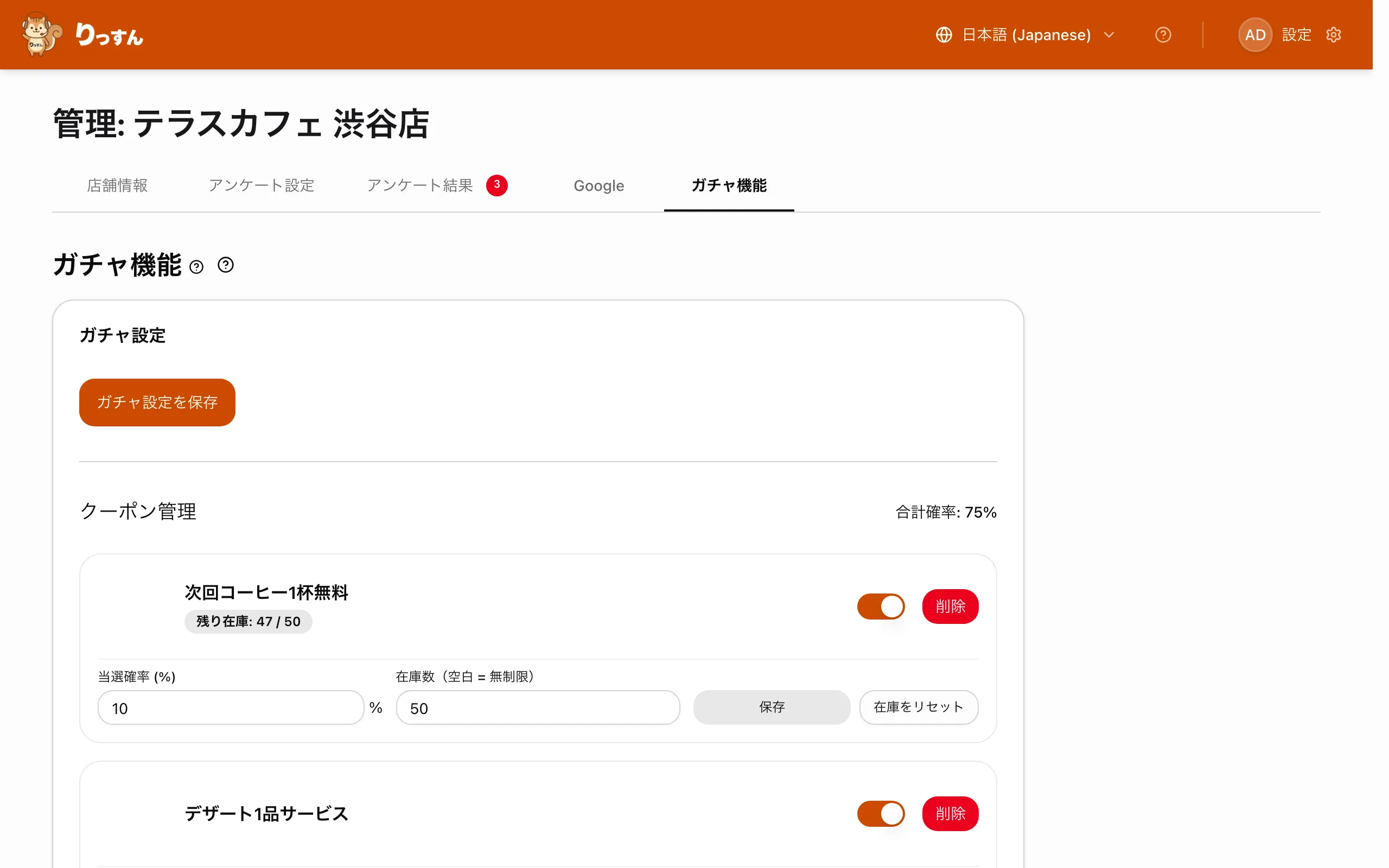Image resolution: width=1389 pixels, height=868 pixels.
Task: Delete 次回コーヒー1杯無料 coupon
Action: (x=950, y=606)
